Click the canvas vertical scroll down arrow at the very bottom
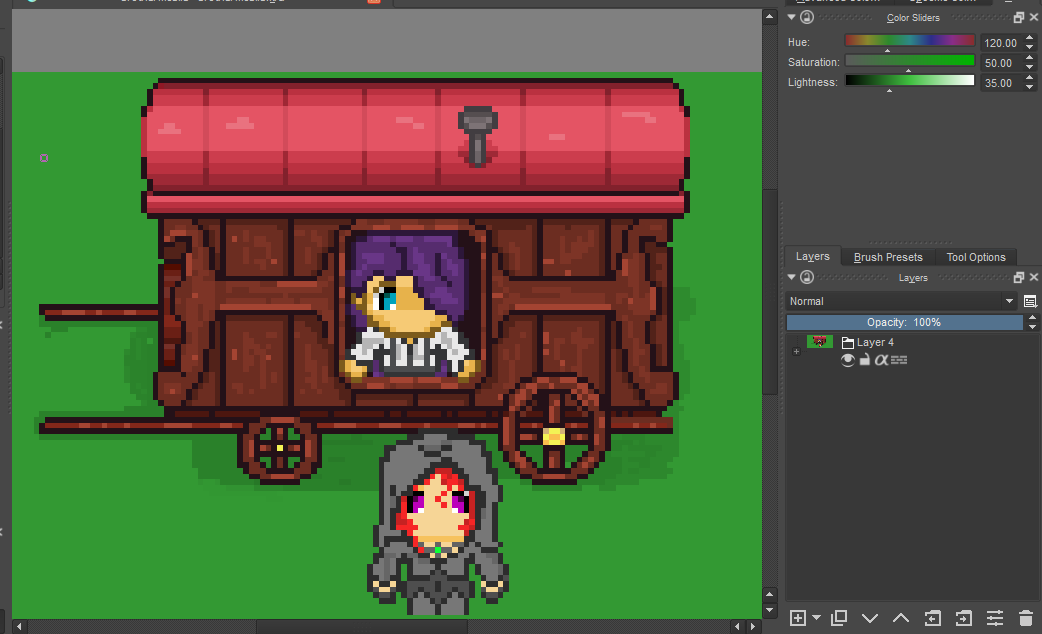This screenshot has width=1042, height=634. click(x=770, y=610)
